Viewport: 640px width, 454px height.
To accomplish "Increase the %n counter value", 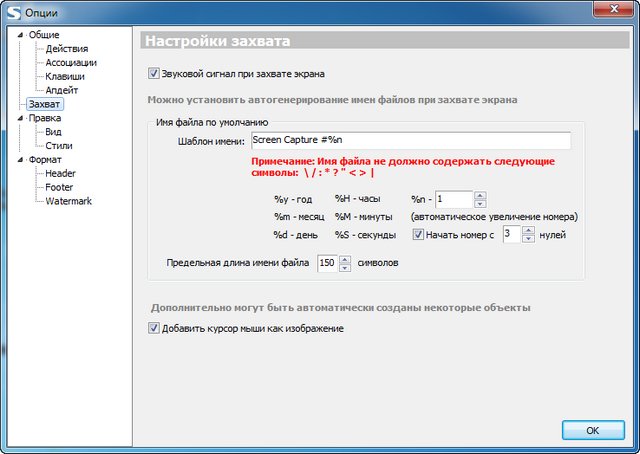I will pyautogui.click(x=480, y=195).
